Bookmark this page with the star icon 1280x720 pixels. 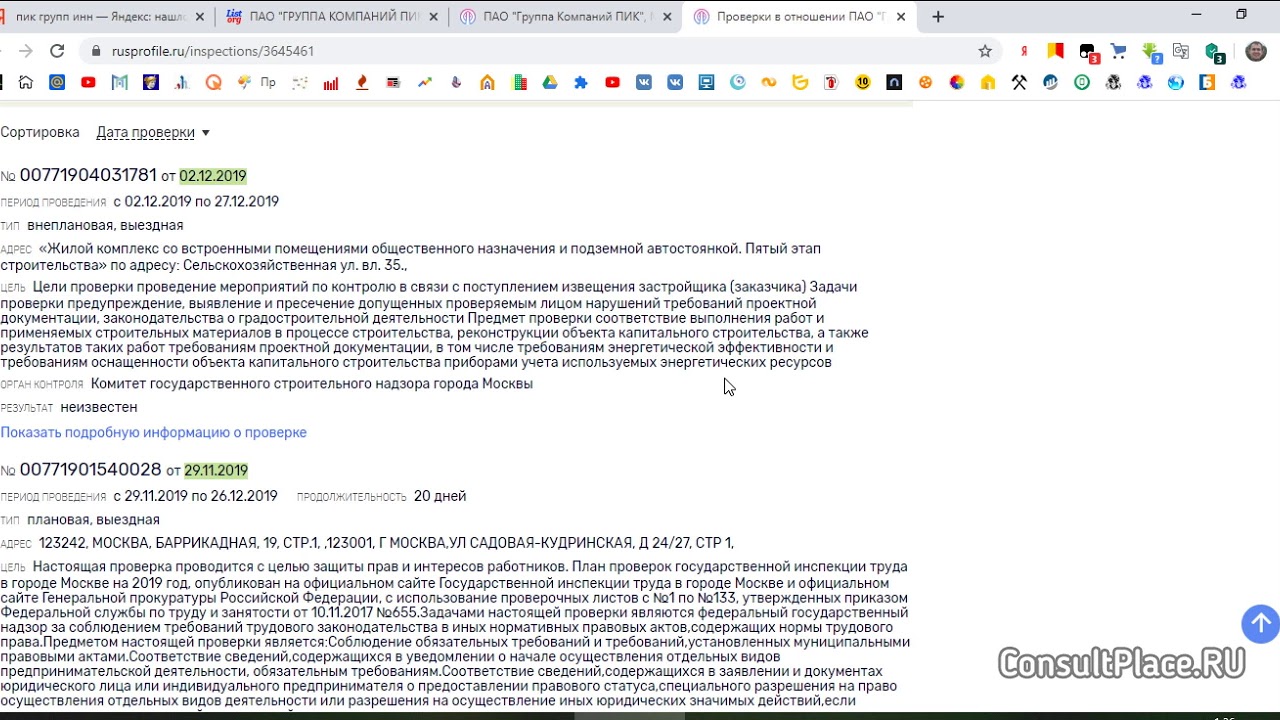coord(985,51)
